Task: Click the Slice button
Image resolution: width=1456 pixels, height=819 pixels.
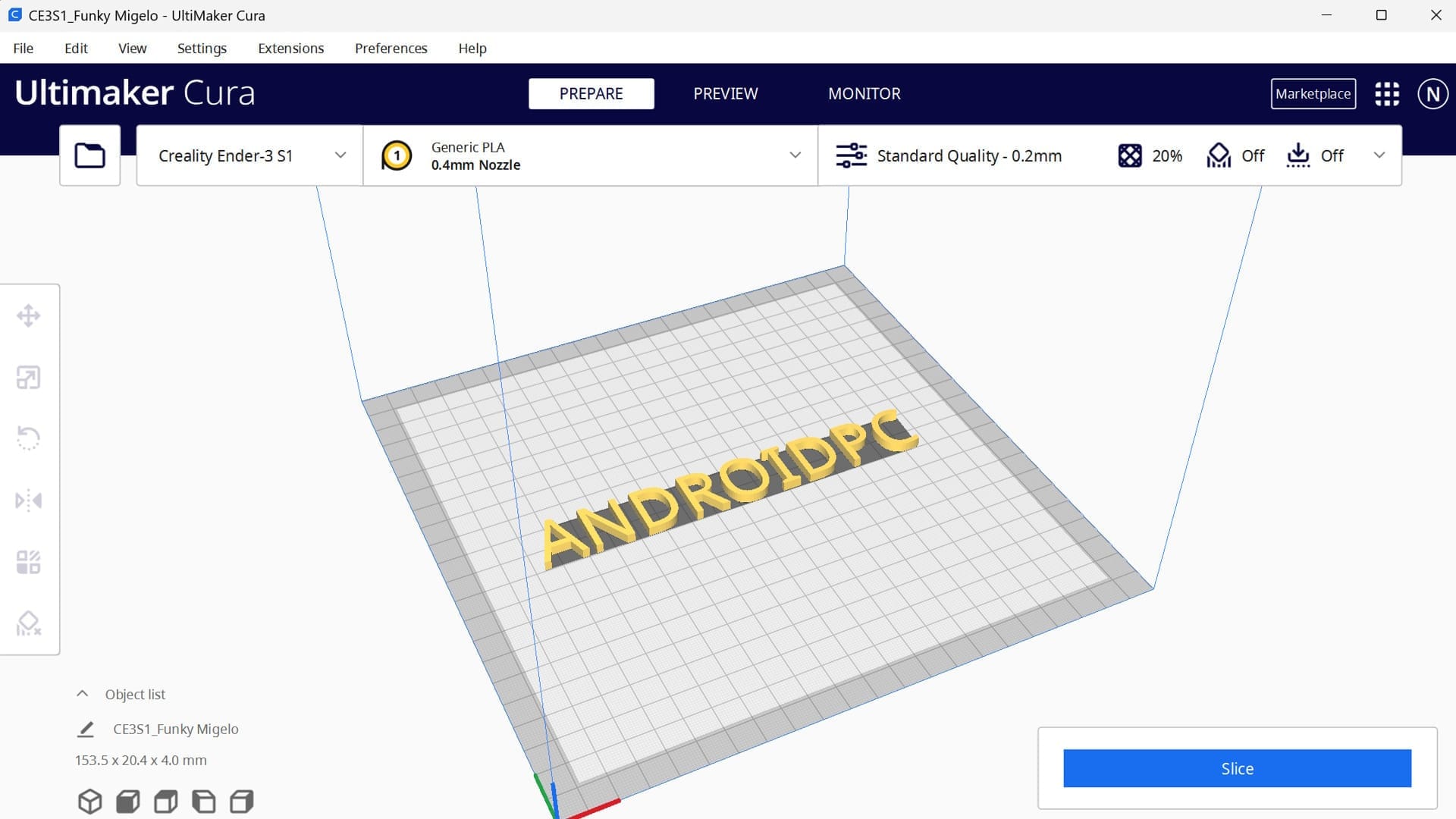Action: (1237, 768)
